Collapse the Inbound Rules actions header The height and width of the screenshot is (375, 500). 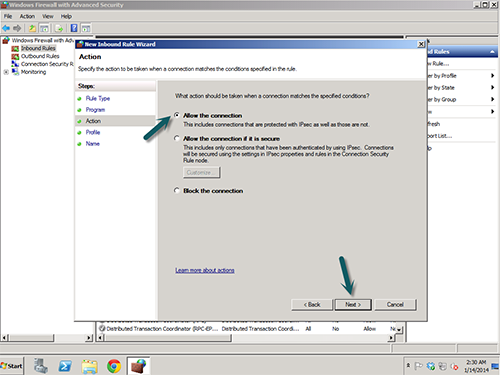click(492, 52)
